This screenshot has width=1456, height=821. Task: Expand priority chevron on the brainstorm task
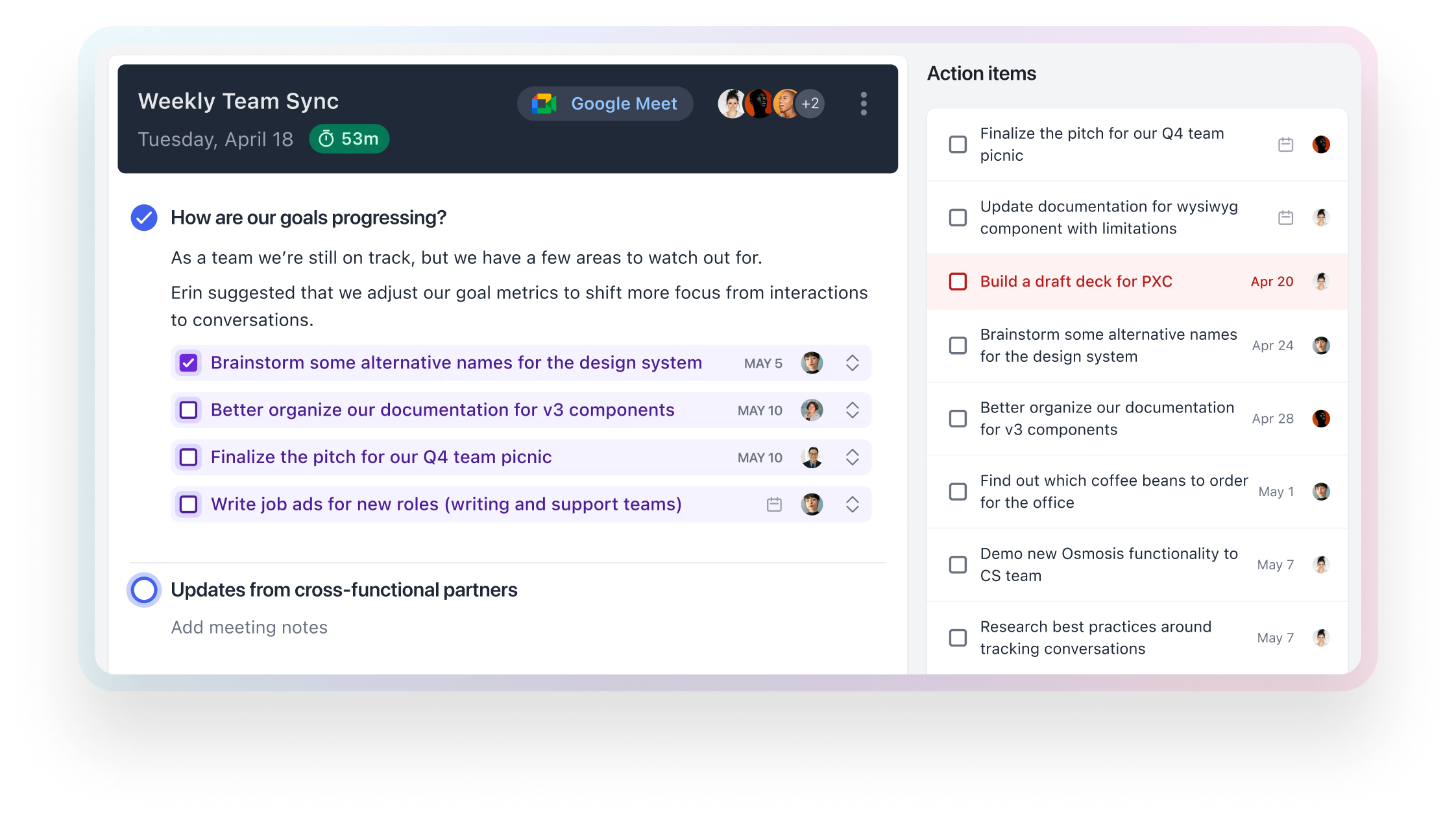pyautogui.click(x=853, y=363)
